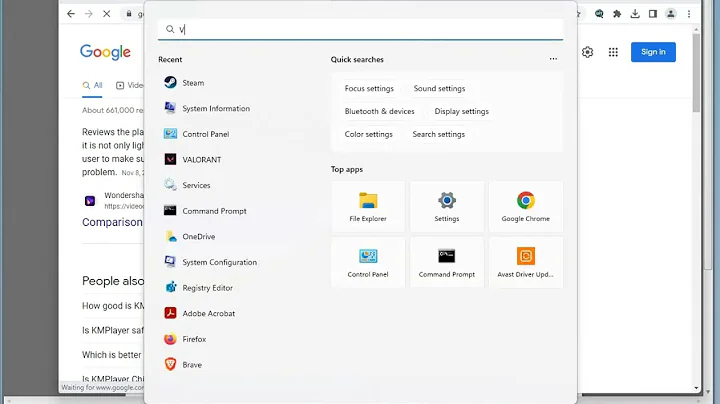This screenshot has width=720, height=404.
Task: Click the Google logo
Action: 105,52
